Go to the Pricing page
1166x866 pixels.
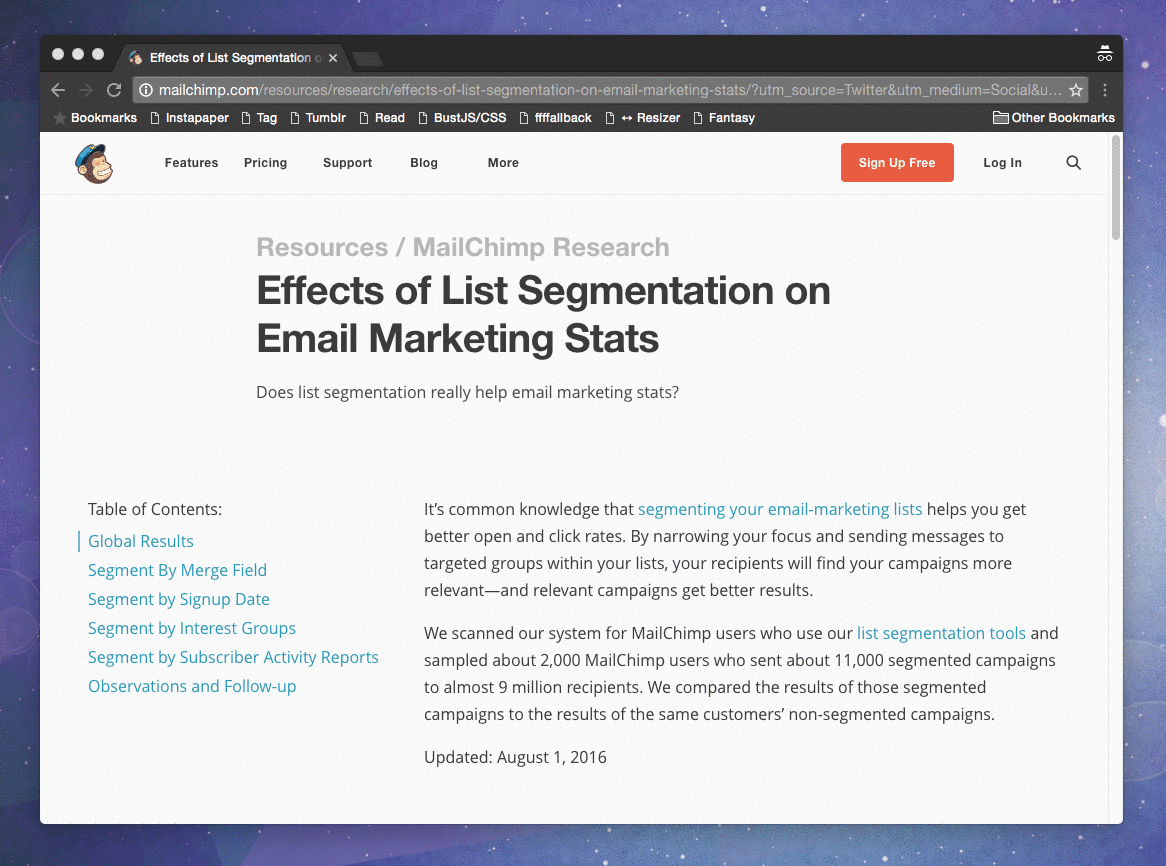265,163
